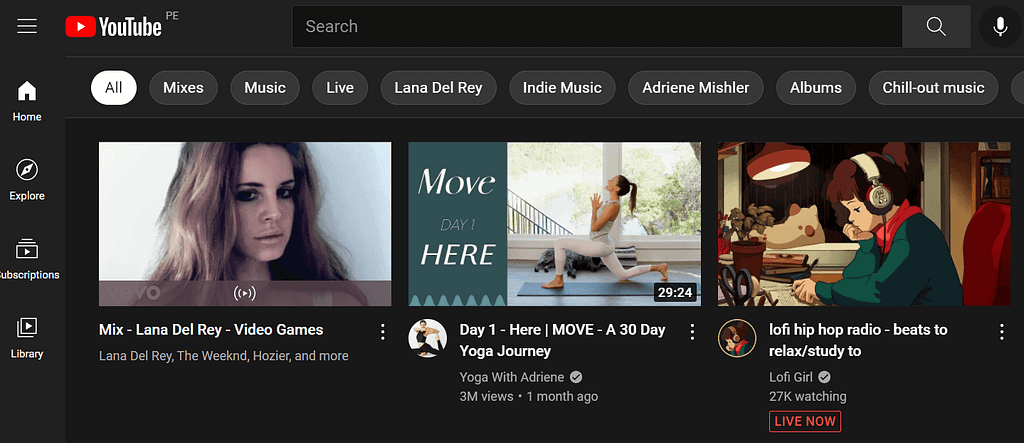Open options menu for lofi hip hop radio

[1002, 332]
